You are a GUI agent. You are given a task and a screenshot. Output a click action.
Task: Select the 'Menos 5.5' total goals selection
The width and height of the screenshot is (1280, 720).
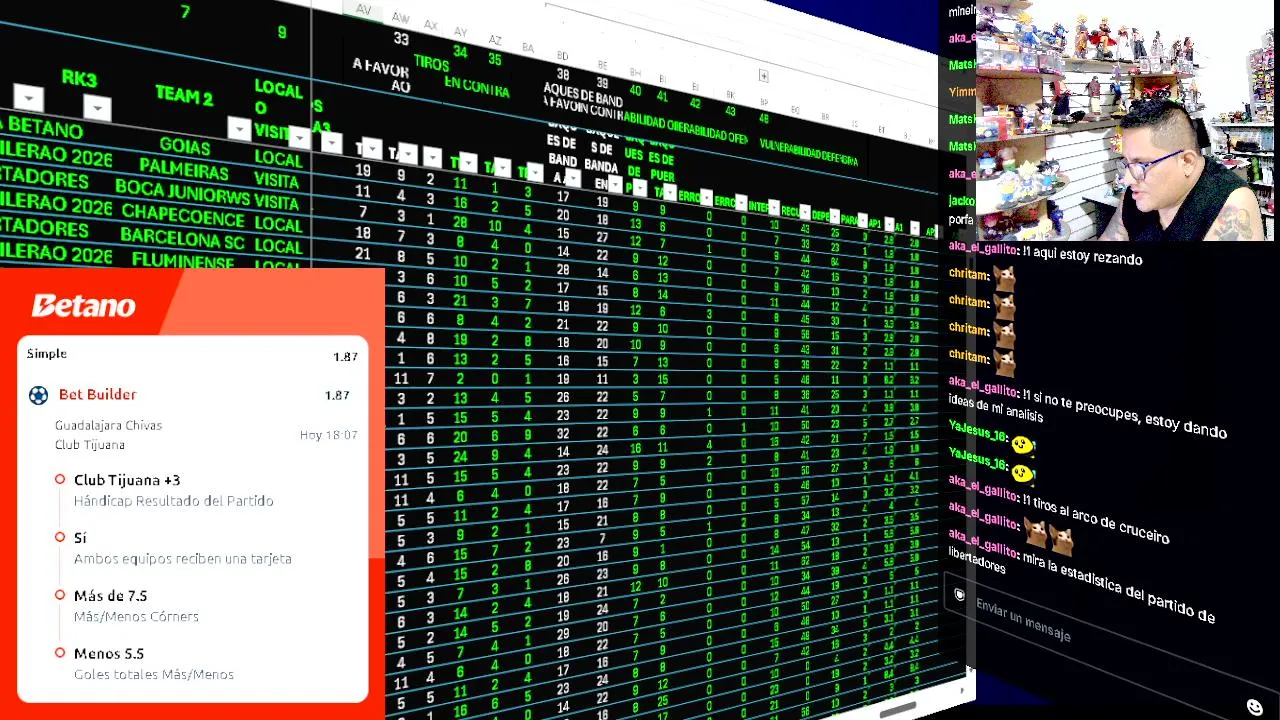pyautogui.click(x=109, y=654)
